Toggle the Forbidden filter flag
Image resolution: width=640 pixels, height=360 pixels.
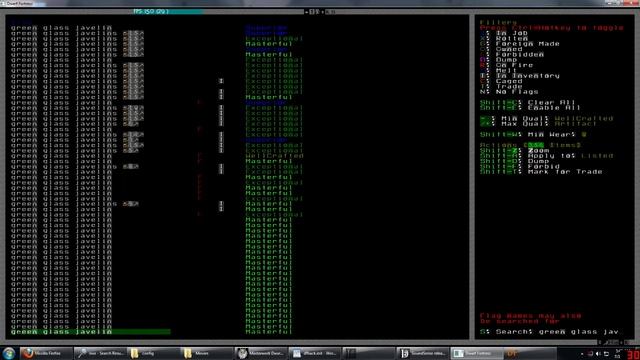(512, 54)
